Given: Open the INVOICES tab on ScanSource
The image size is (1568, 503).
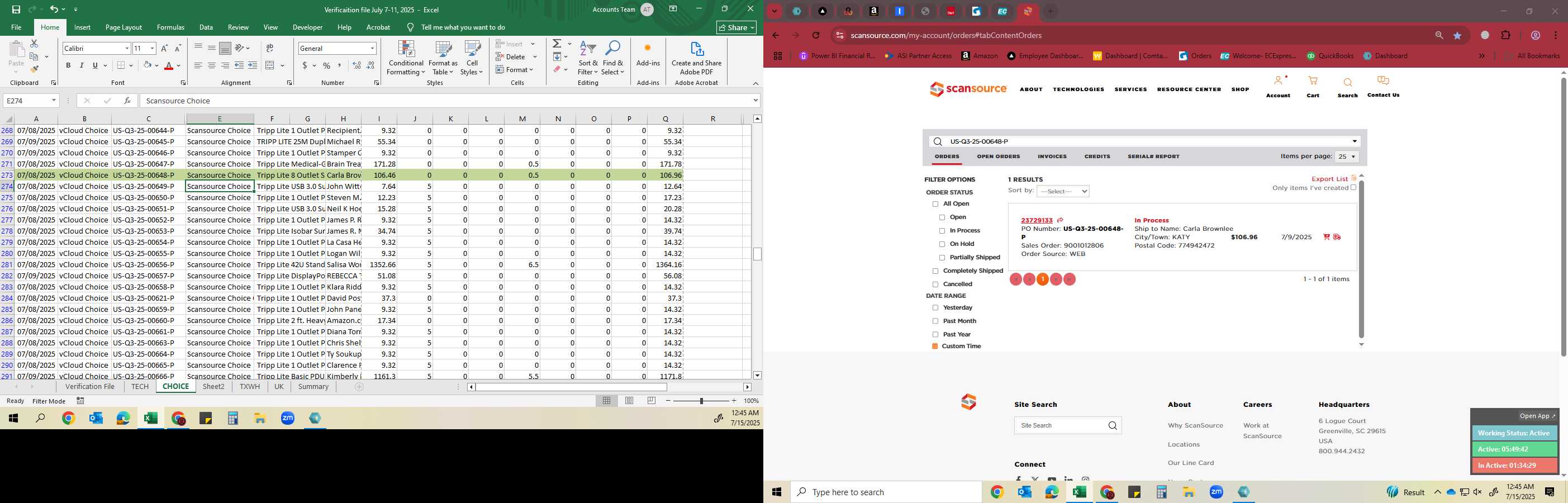Looking at the screenshot, I should [1052, 156].
